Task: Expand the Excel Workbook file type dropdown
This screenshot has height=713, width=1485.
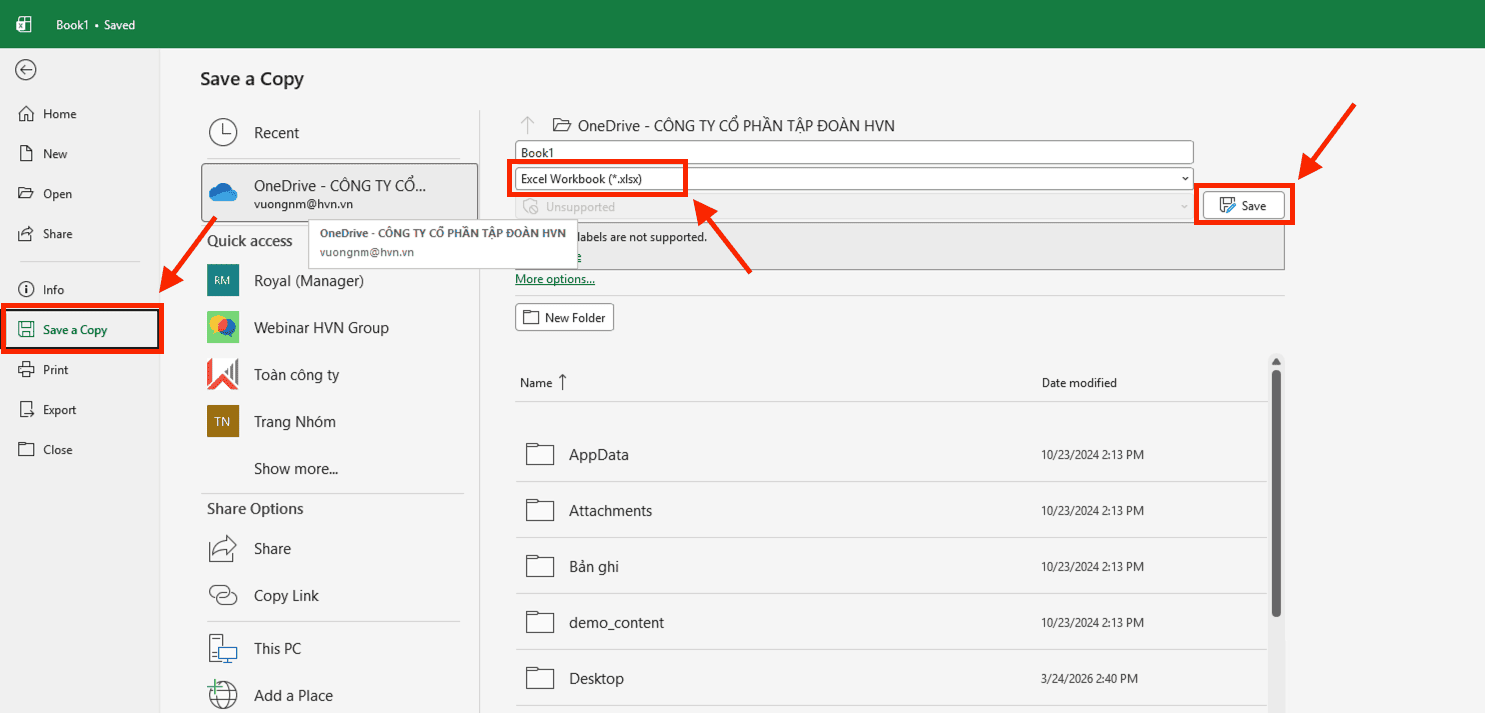Action: (1185, 179)
